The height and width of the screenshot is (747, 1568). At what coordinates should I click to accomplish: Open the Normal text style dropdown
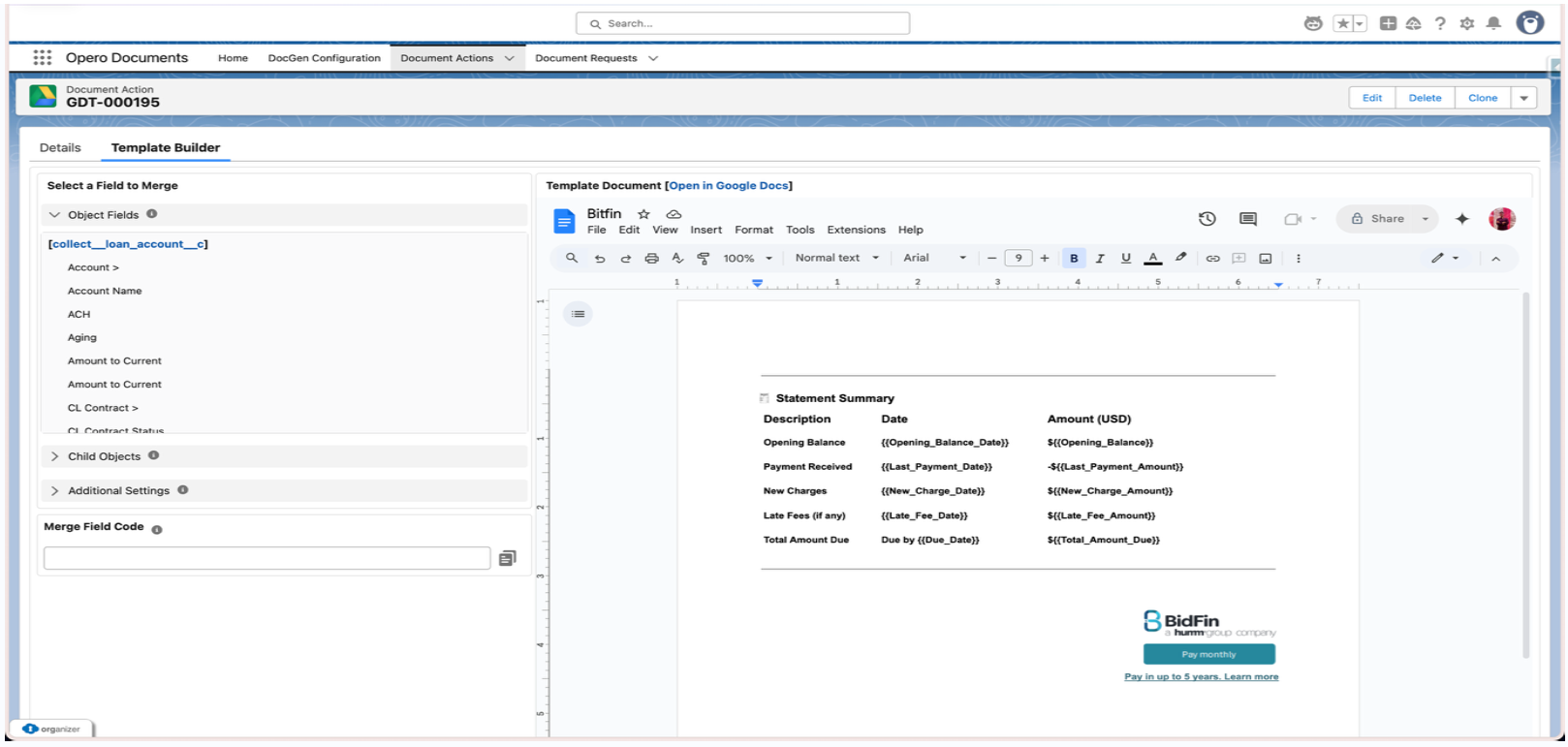point(836,259)
